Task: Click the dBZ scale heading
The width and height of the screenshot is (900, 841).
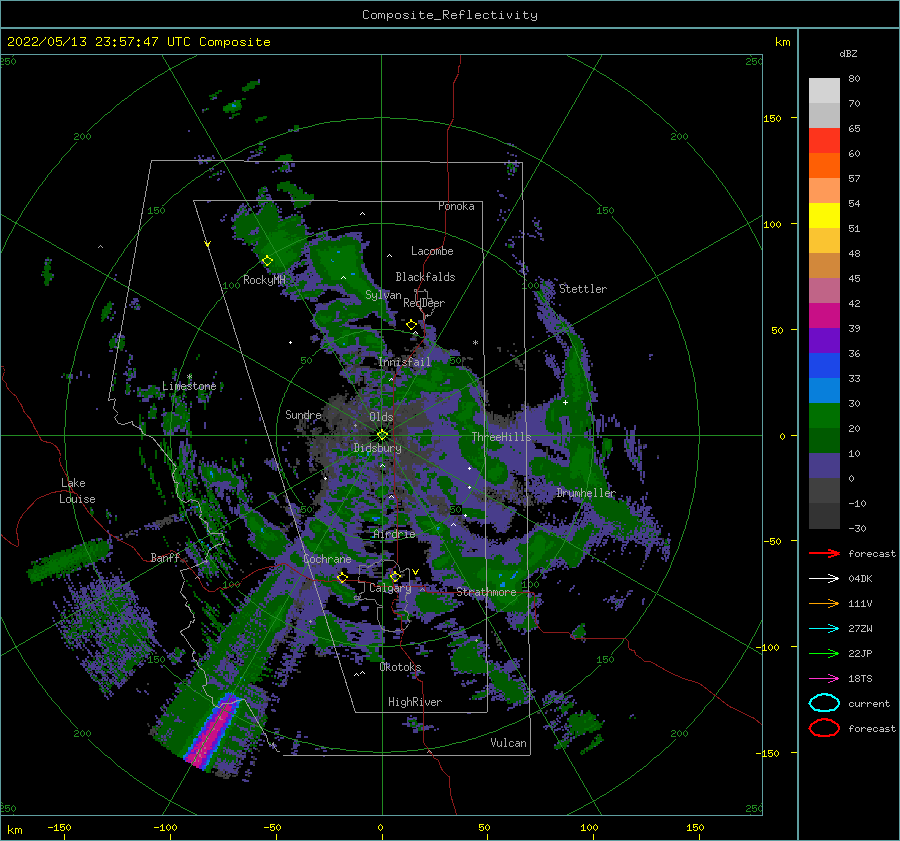Action: tap(848, 53)
